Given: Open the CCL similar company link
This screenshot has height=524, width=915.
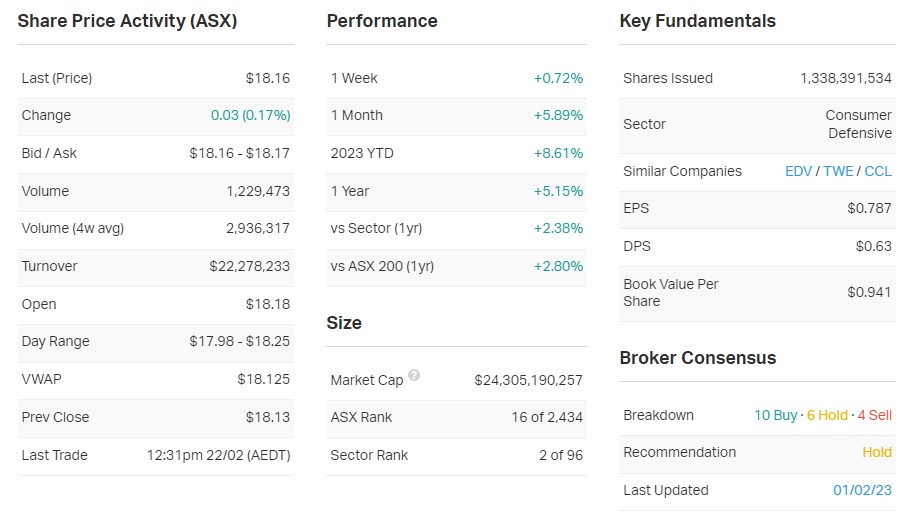Looking at the screenshot, I should [878, 171].
